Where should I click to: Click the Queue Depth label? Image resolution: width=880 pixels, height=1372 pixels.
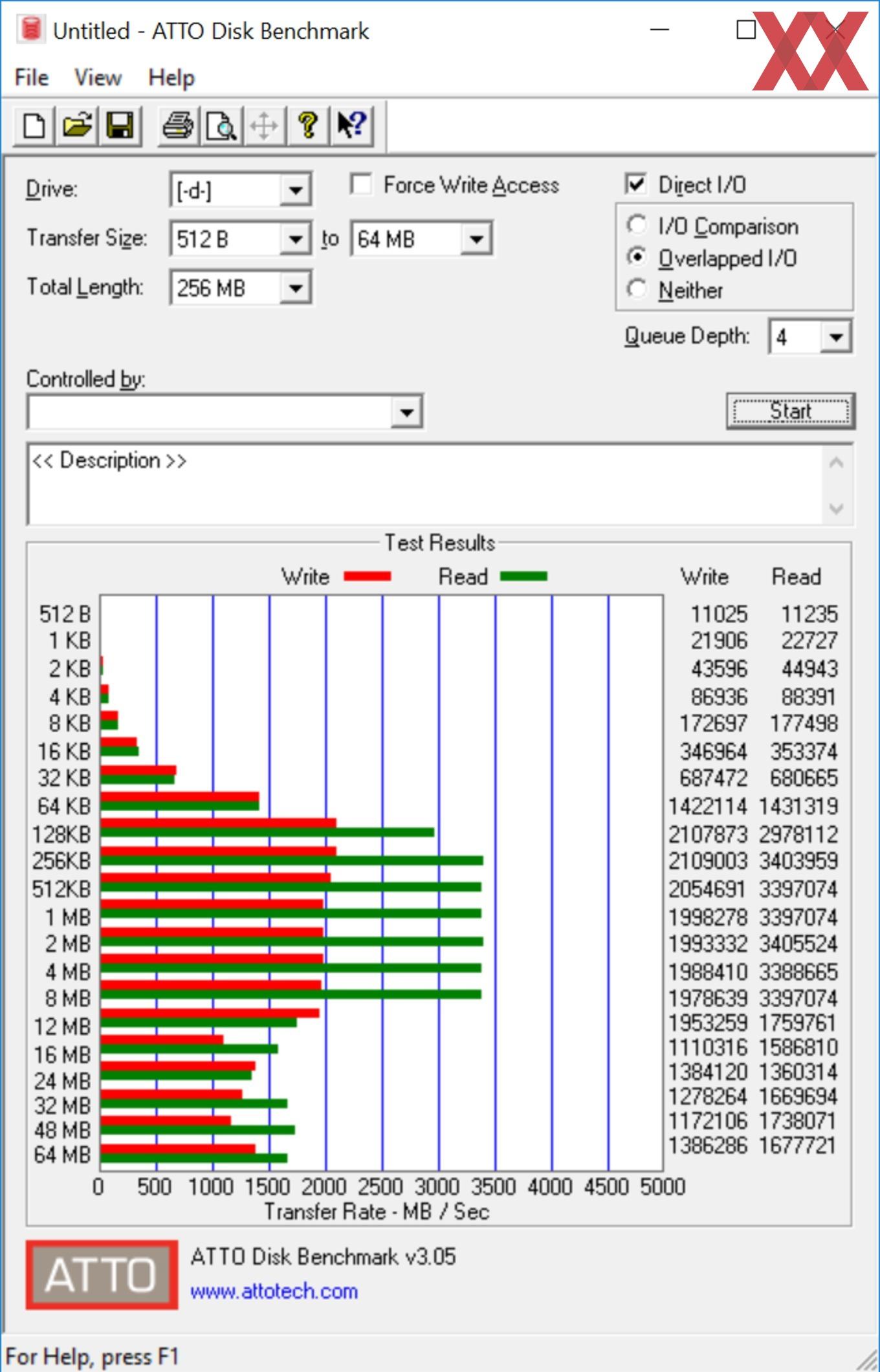point(687,336)
